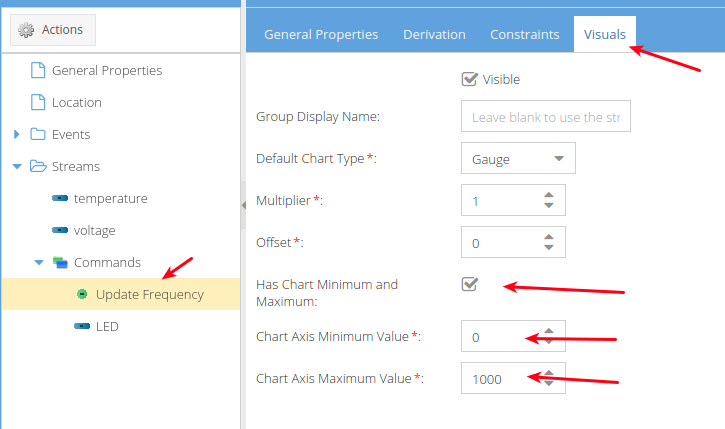The width and height of the screenshot is (725, 429).
Task: Switch to the Derivation tab
Action: coord(434,34)
